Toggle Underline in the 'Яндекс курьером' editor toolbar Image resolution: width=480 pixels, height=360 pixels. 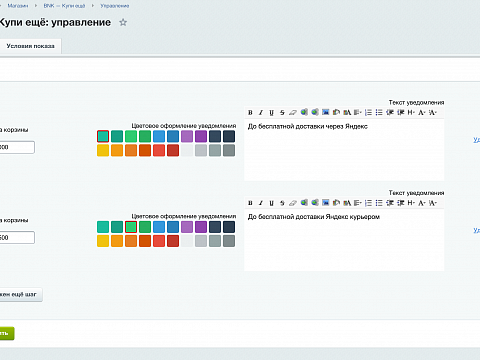[x=272, y=203]
